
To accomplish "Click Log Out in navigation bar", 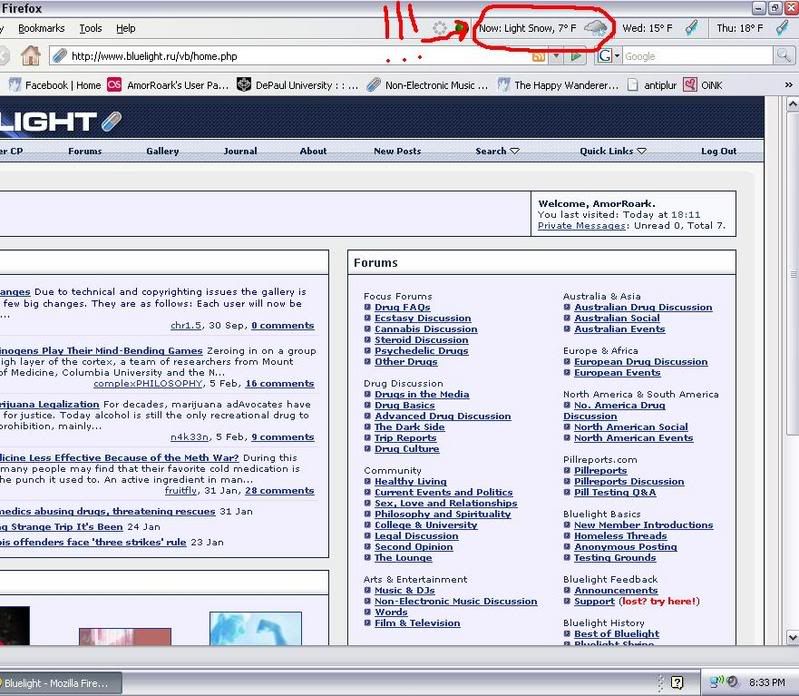I will 718,151.
